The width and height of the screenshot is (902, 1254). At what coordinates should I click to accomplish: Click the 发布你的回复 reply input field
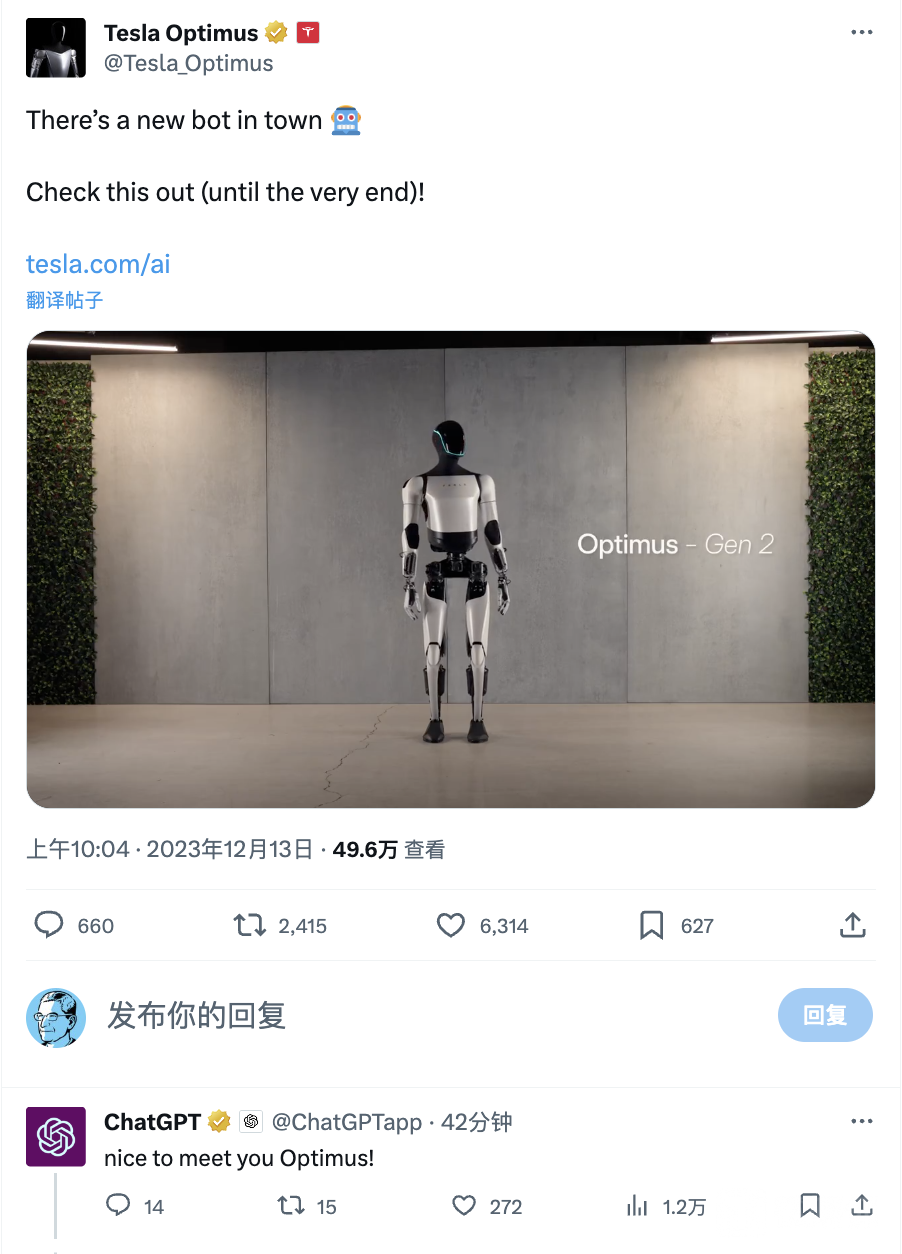[430, 1016]
